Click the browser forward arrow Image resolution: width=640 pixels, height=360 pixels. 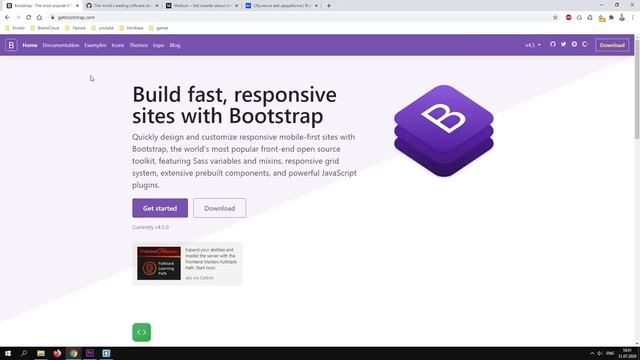pyautogui.click(x=18, y=18)
